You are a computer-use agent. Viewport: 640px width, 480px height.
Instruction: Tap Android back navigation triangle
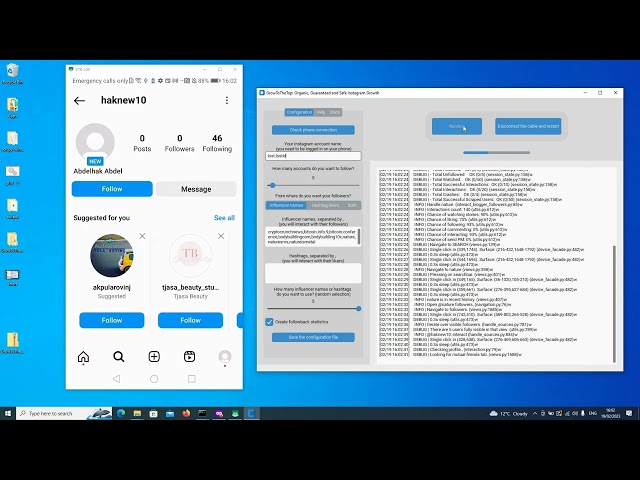117,379
